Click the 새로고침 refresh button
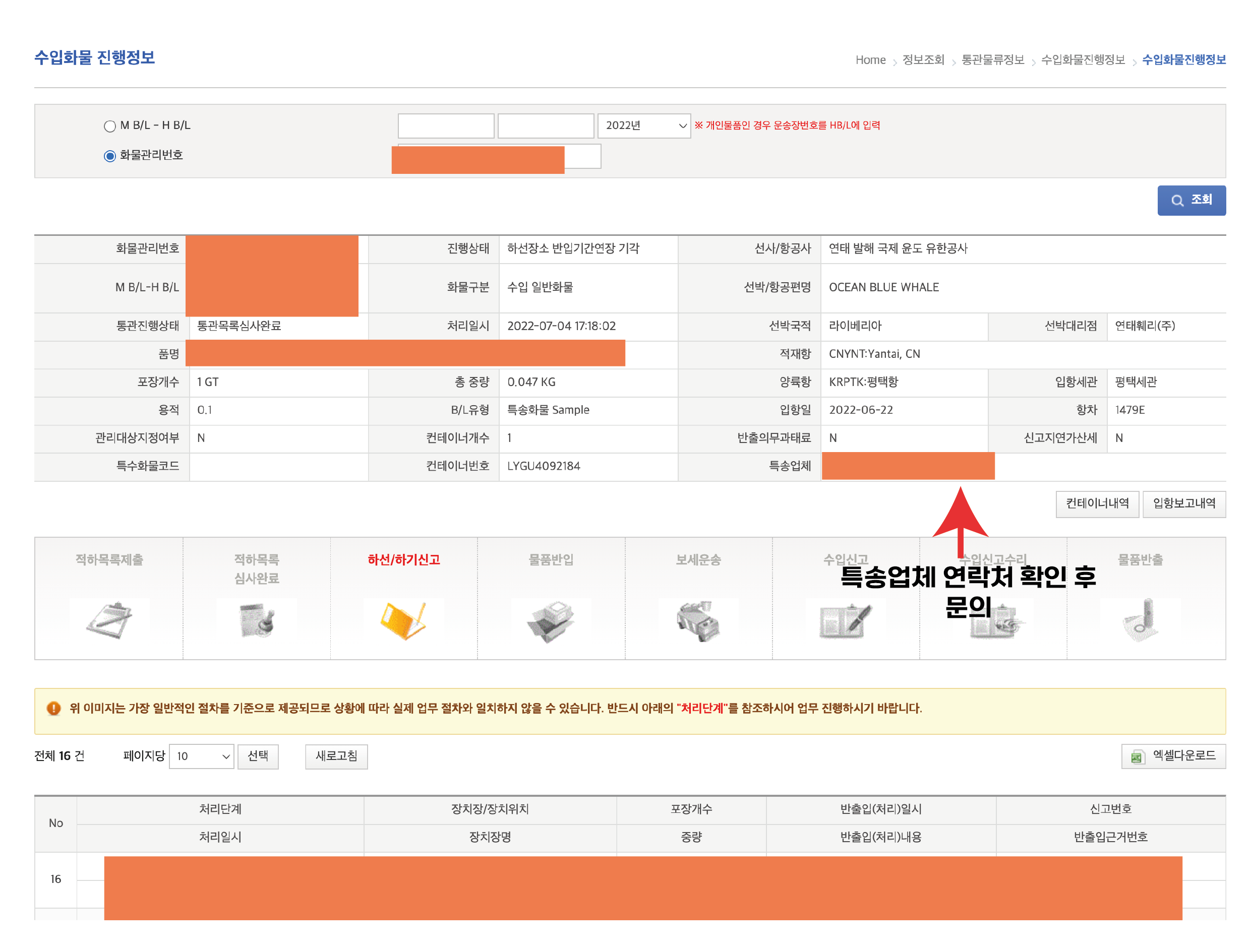The image size is (1251, 952). click(x=336, y=756)
